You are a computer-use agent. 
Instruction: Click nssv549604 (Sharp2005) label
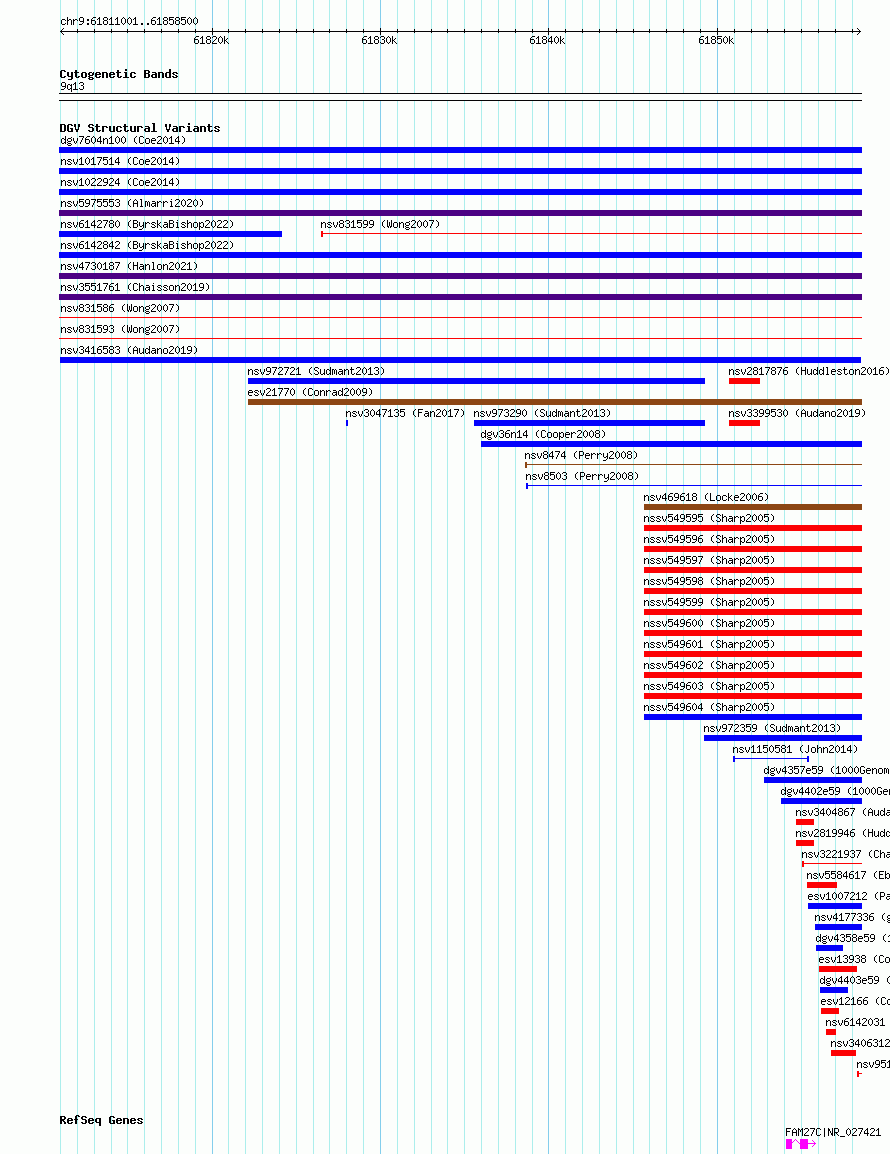click(709, 707)
